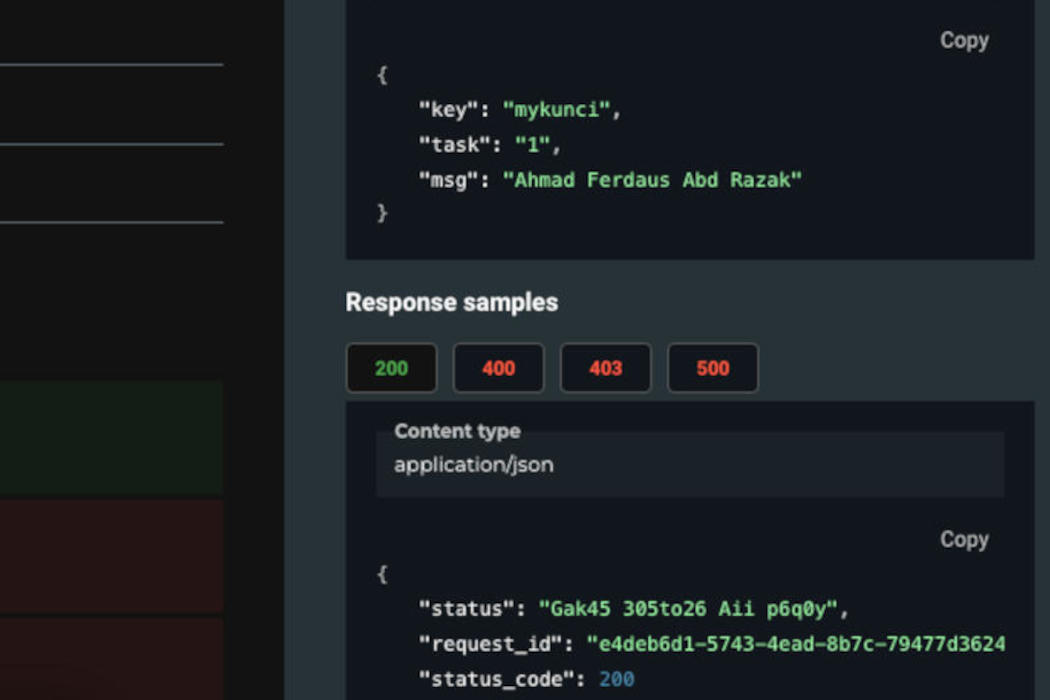
Task: Open the 403 response sample tab
Action: 605,368
